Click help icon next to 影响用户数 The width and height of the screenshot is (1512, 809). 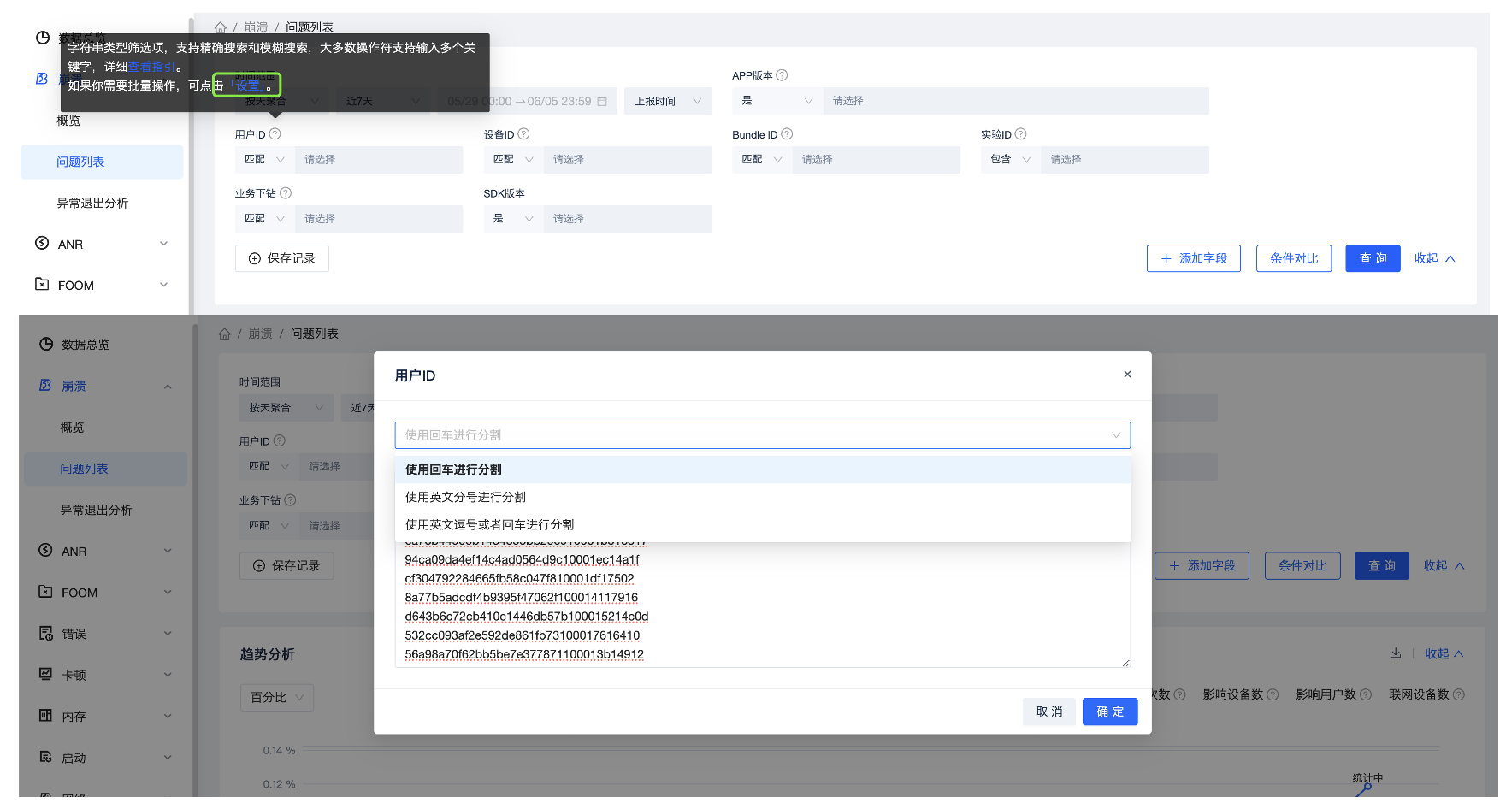1366,694
